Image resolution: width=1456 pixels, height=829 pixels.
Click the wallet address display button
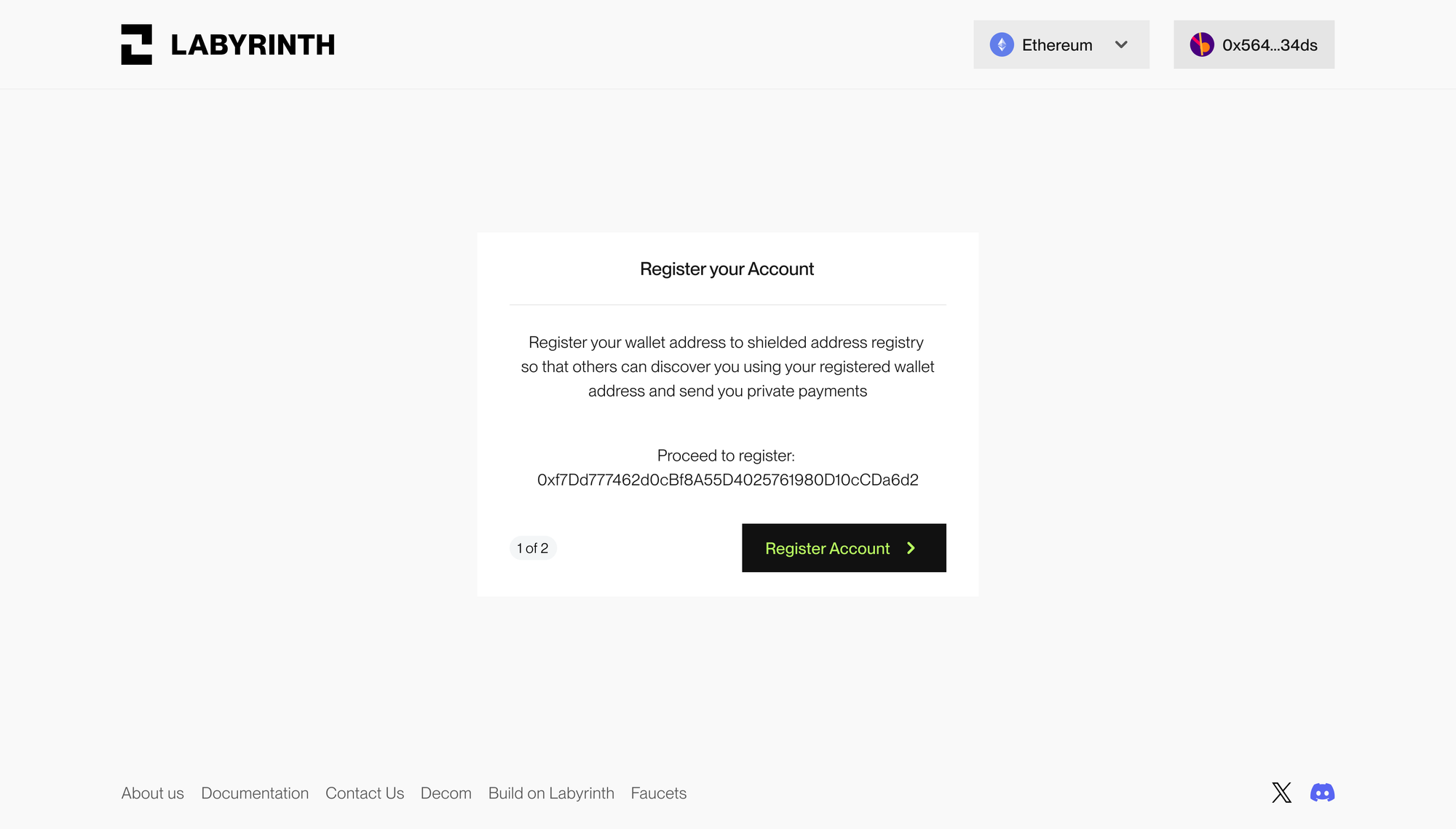(1253, 44)
